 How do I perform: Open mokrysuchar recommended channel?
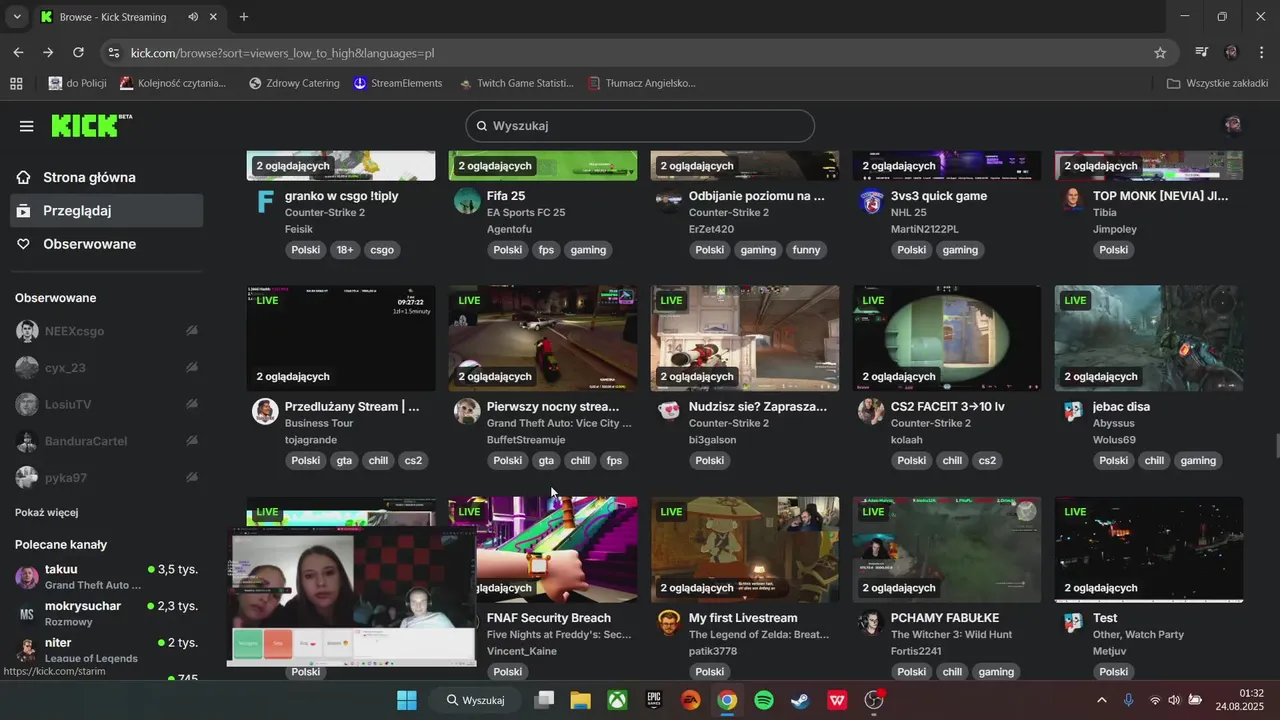point(107,613)
